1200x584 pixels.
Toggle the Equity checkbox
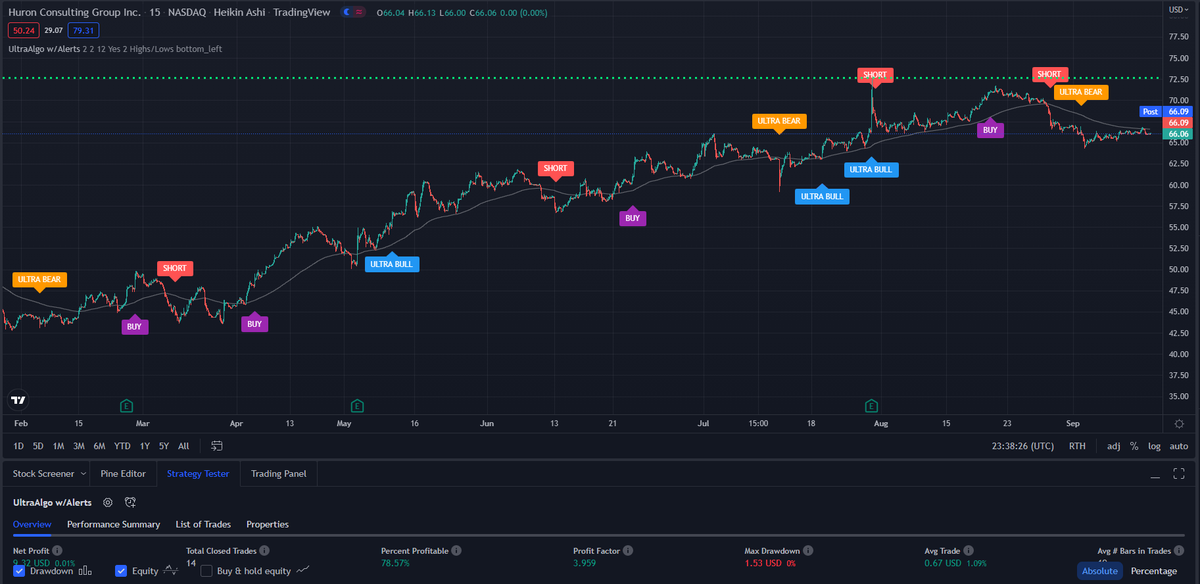point(121,571)
